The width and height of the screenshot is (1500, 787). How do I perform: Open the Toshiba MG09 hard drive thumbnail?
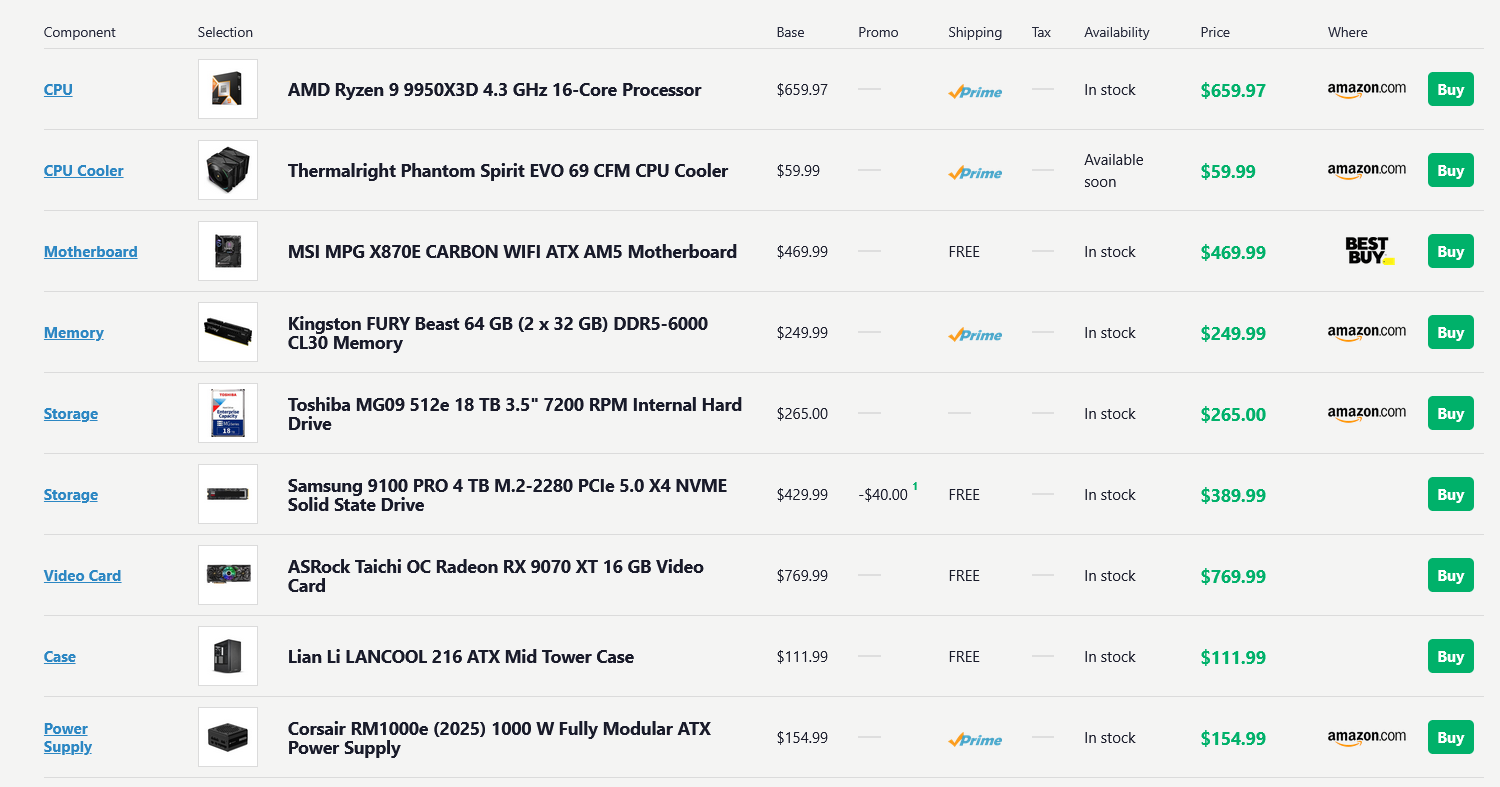228,413
